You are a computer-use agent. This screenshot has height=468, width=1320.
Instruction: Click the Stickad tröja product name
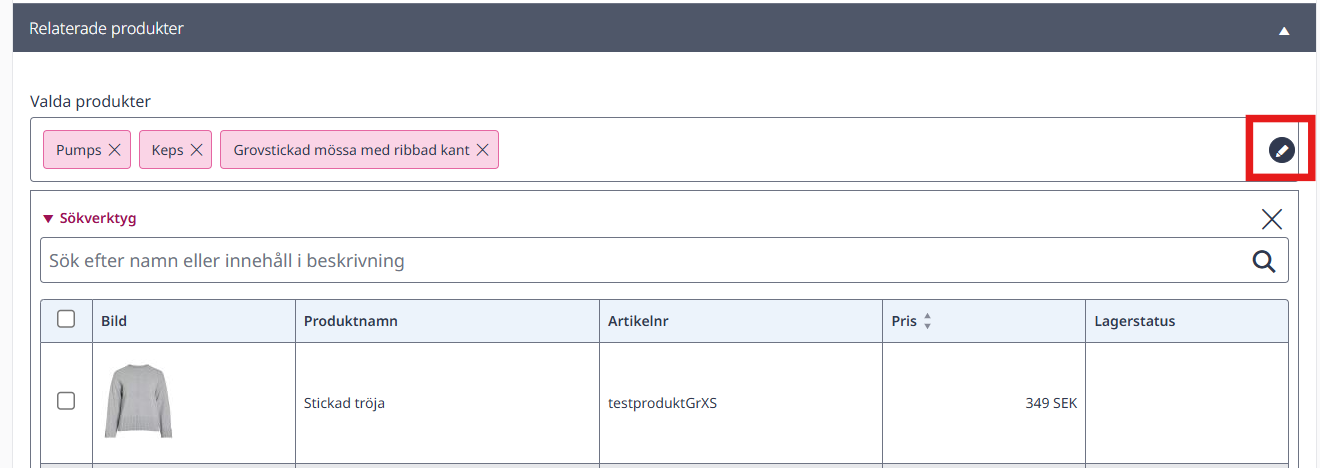(344, 404)
